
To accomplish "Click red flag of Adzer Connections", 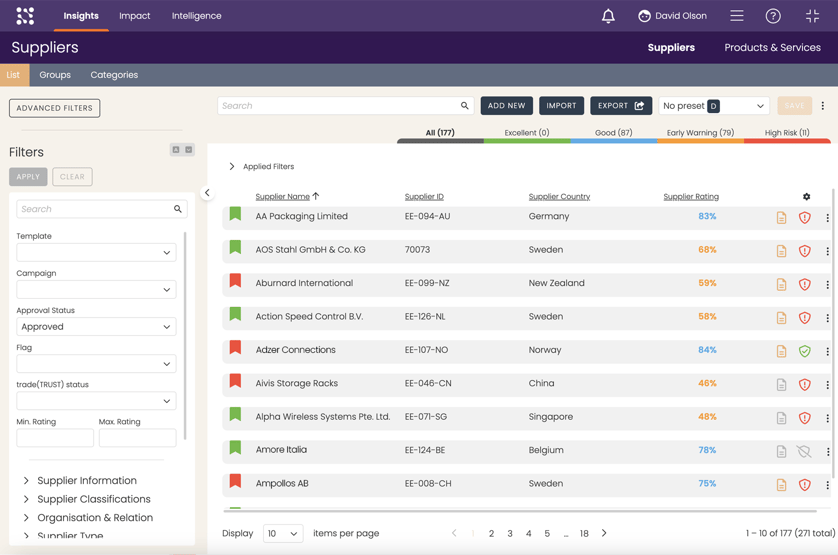I will click(x=235, y=348).
